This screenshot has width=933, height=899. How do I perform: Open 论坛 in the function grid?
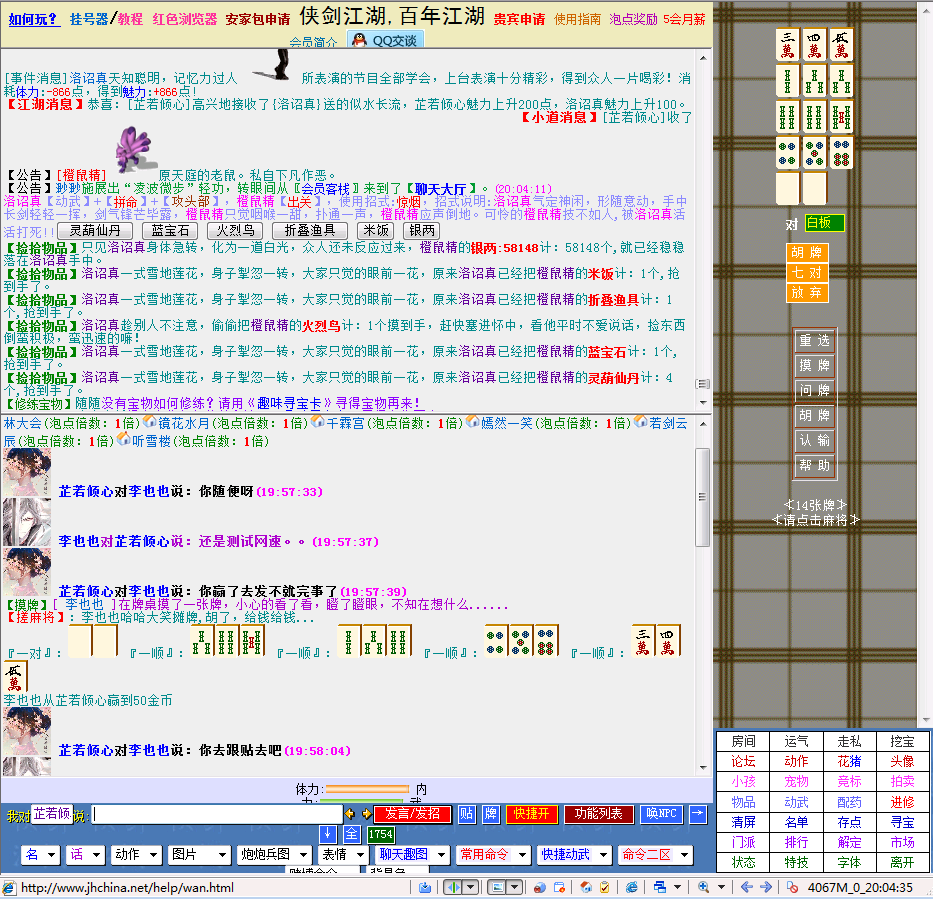743,762
